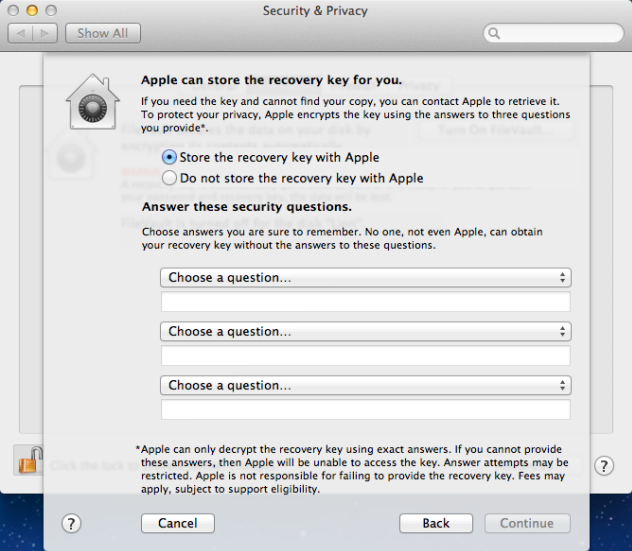Open the second Choose a question dropdown
Viewport: 632px width, 551px height.
click(366, 331)
